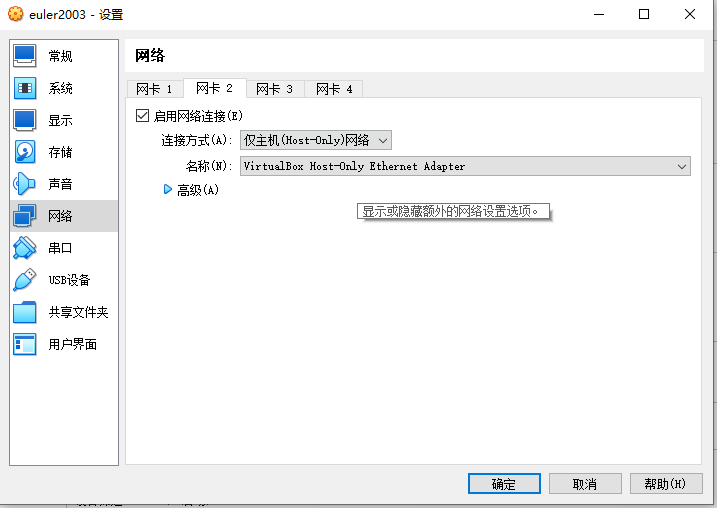Close the euler2003 settings window
Viewport: 717px width, 508px height.
click(690, 14)
